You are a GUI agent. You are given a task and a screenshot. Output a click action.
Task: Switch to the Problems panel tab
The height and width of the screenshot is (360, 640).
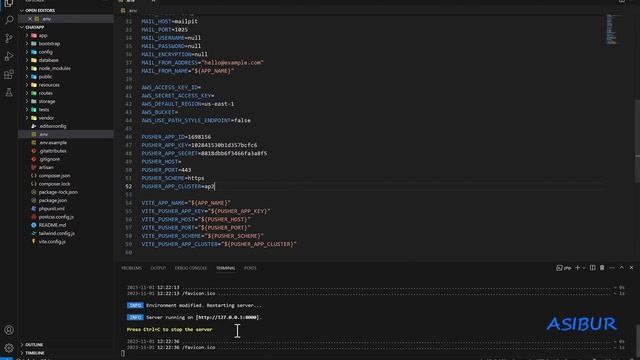tap(131, 268)
